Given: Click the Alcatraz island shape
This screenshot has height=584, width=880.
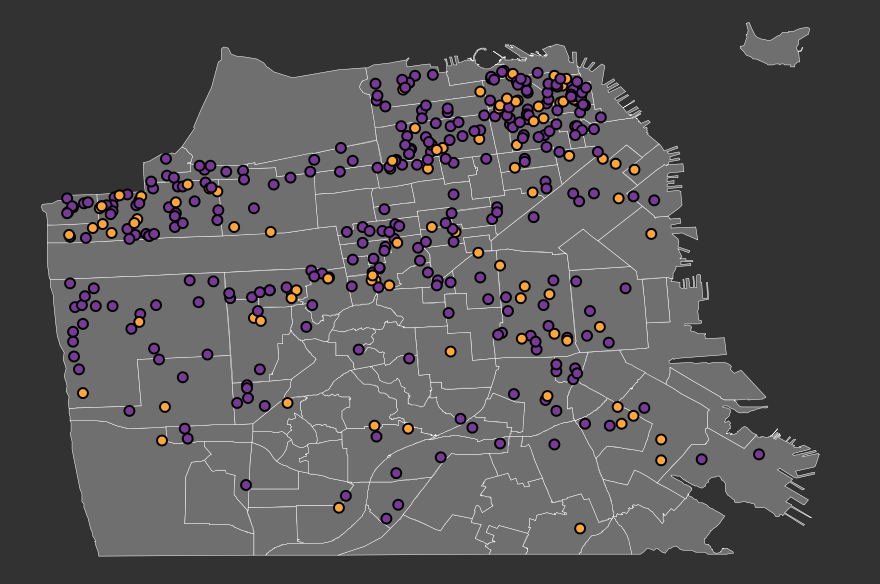Looking at the screenshot, I should pyautogui.click(x=774, y=45).
